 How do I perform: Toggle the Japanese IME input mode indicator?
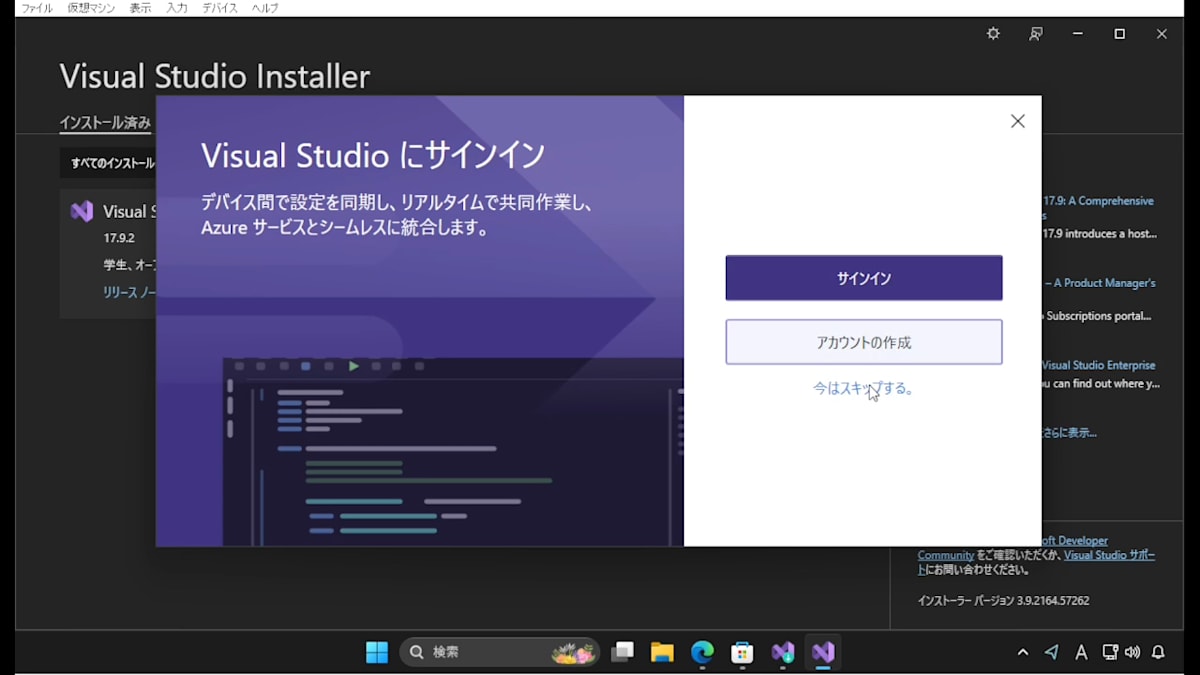(1081, 651)
